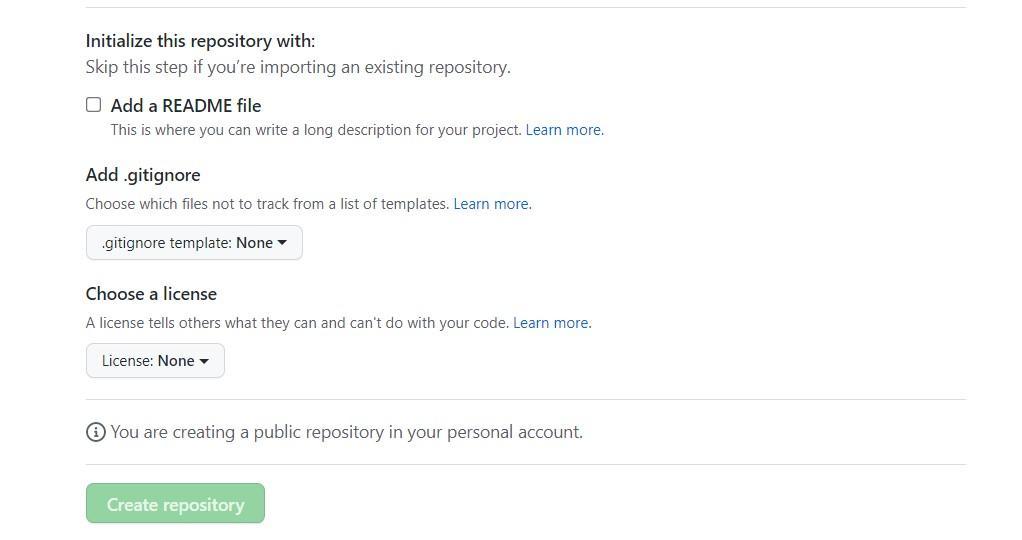
Task: Click the 'A license tells others' description text
Action: point(297,323)
